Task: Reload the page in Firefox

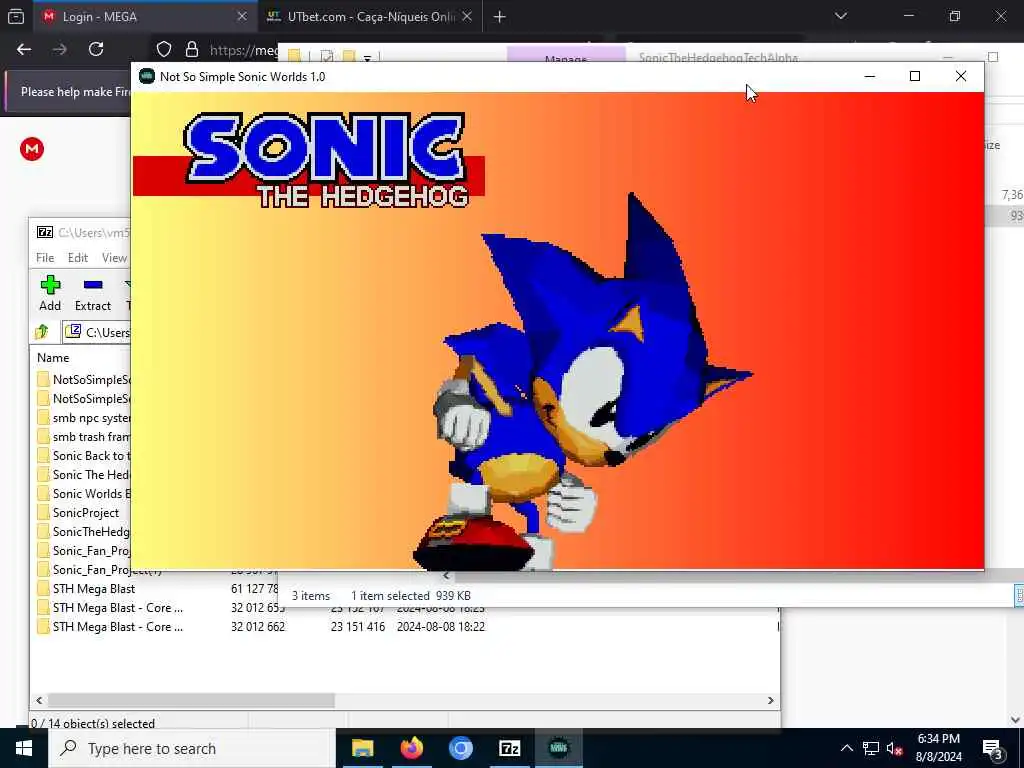Action: click(x=96, y=49)
